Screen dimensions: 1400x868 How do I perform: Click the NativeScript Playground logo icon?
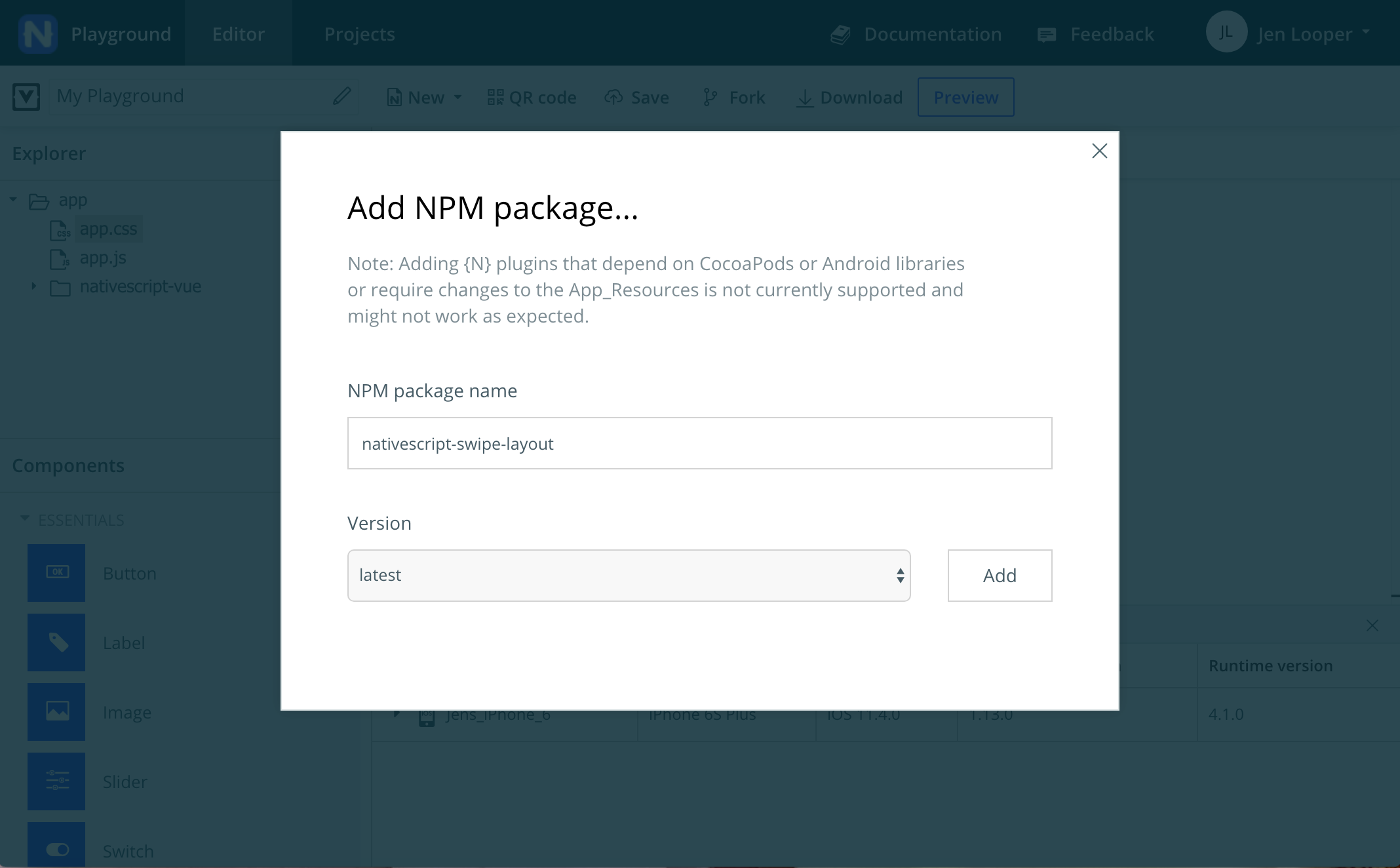(37, 33)
